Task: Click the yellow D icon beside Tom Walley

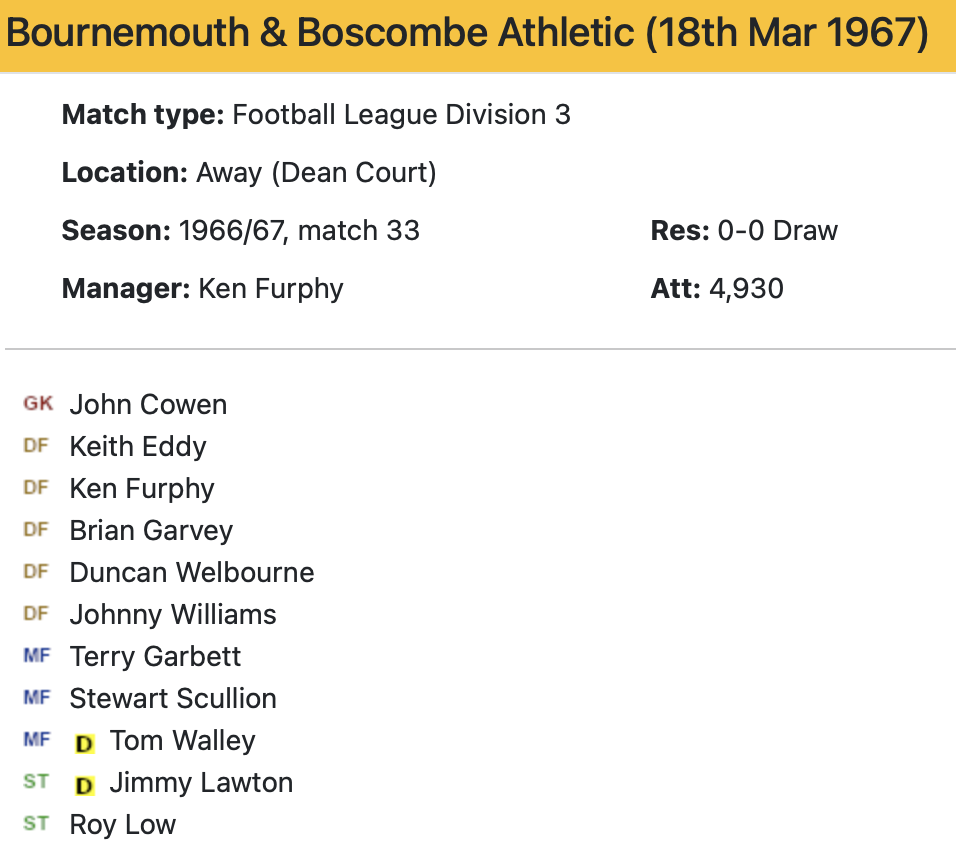Action: (x=85, y=742)
